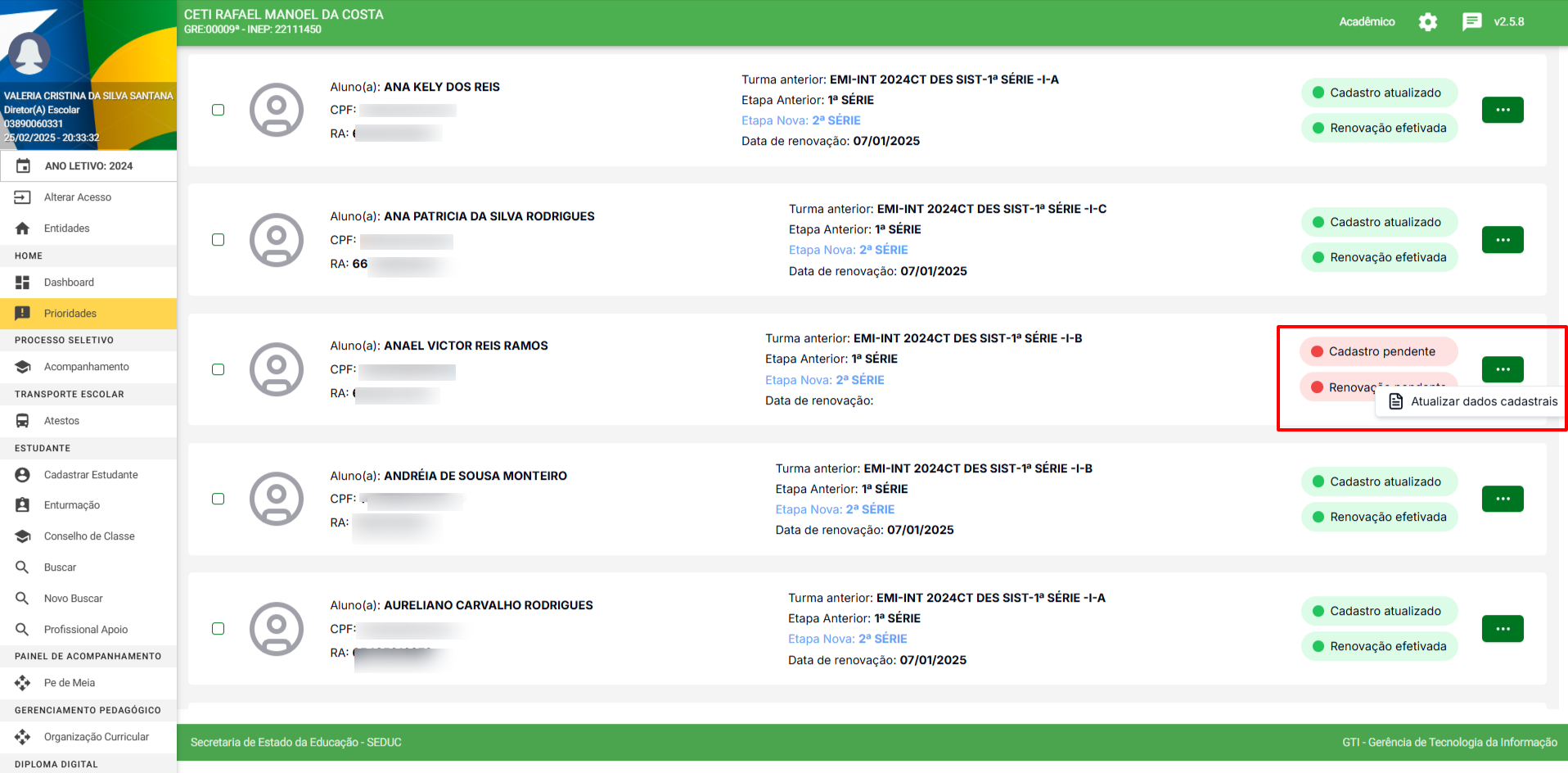Click Ana Patricia's profile avatar
The image size is (1568, 773).
pos(277,240)
